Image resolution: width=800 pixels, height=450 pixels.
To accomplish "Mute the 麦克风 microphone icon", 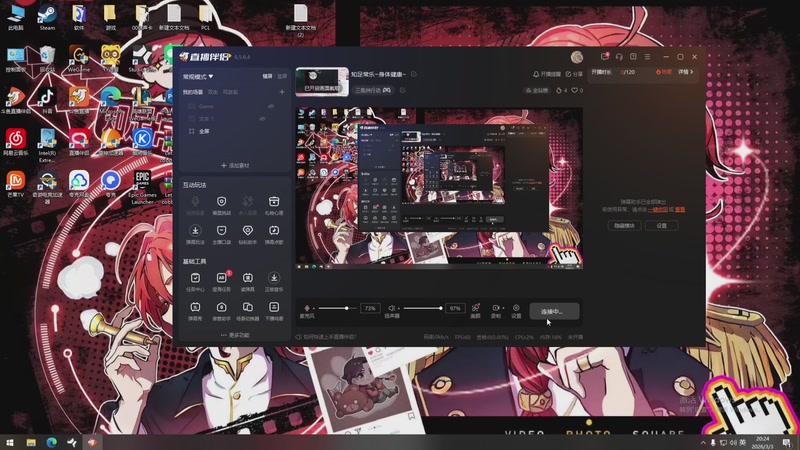I will pos(307,308).
